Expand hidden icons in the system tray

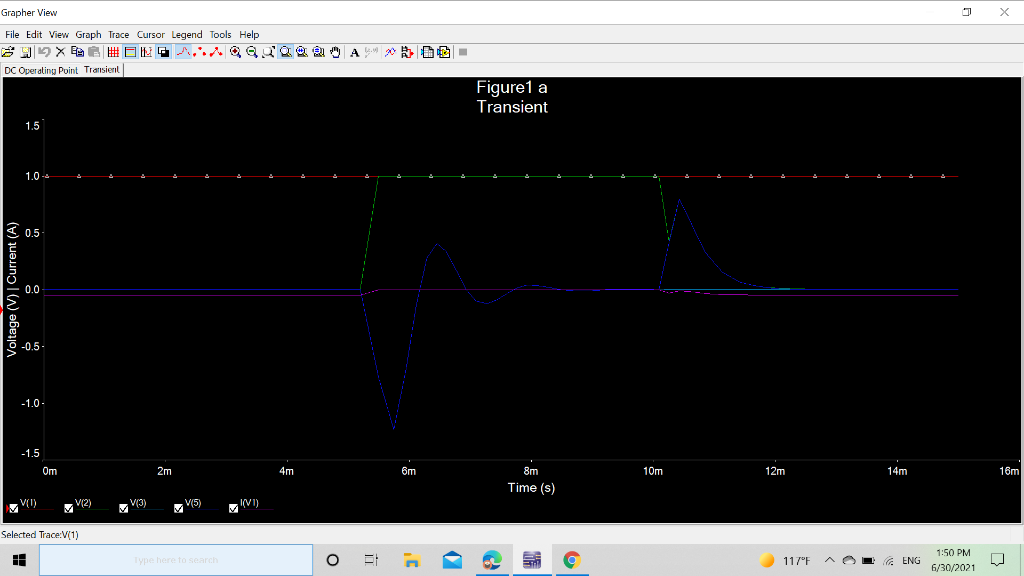(x=828, y=559)
